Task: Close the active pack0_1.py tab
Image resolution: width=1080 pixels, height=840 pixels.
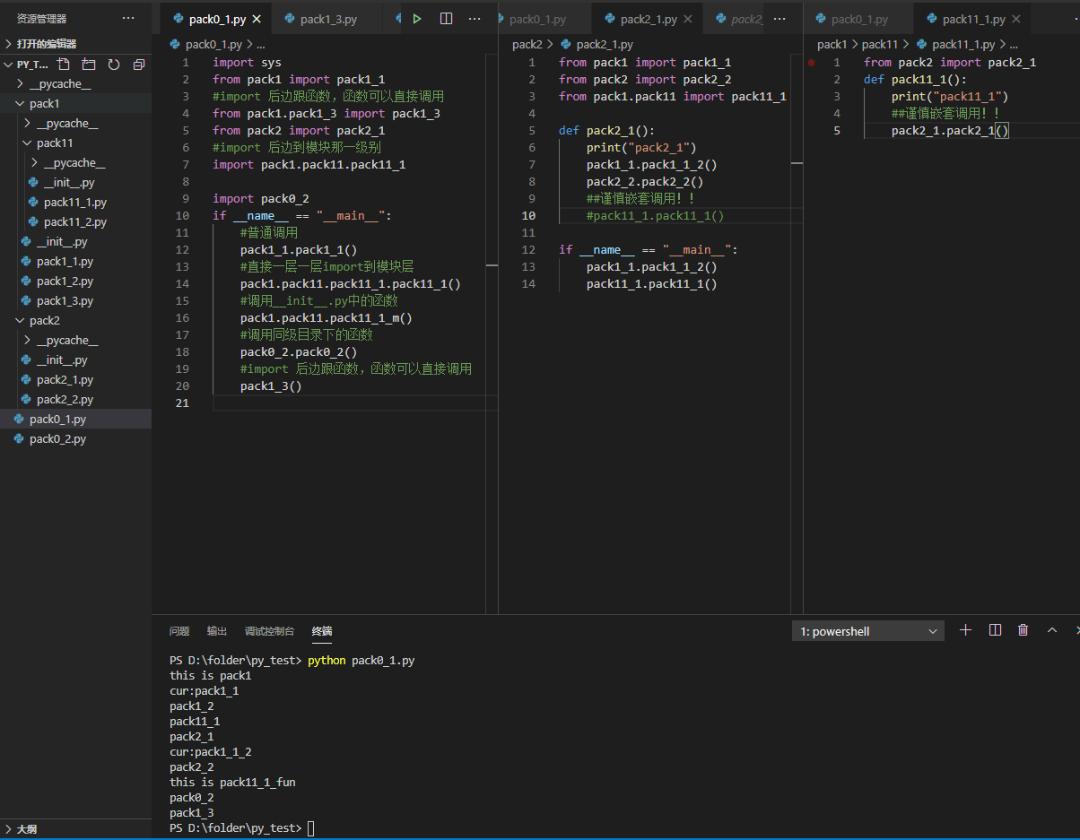Action: pos(257,19)
